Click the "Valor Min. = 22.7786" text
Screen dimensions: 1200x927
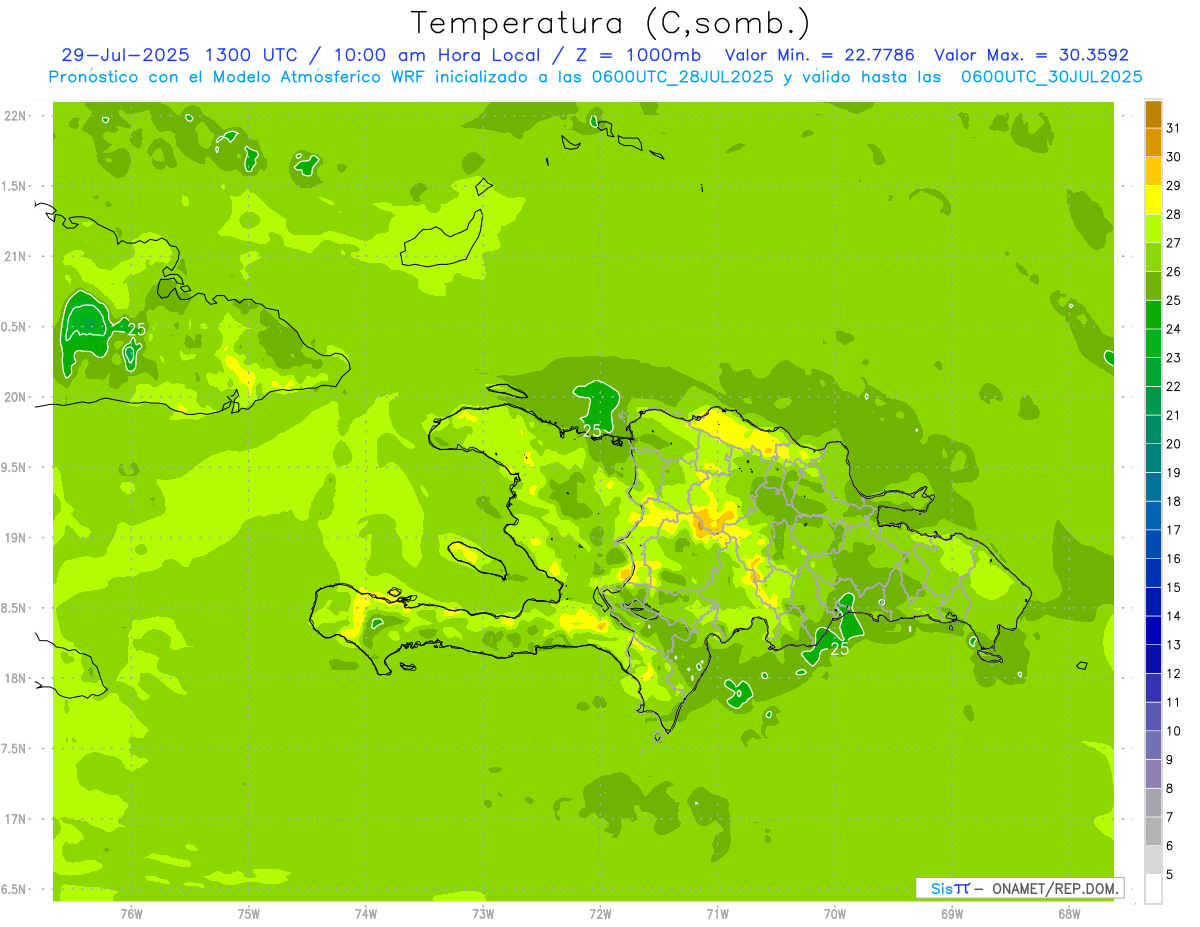pyautogui.click(x=819, y=55)
